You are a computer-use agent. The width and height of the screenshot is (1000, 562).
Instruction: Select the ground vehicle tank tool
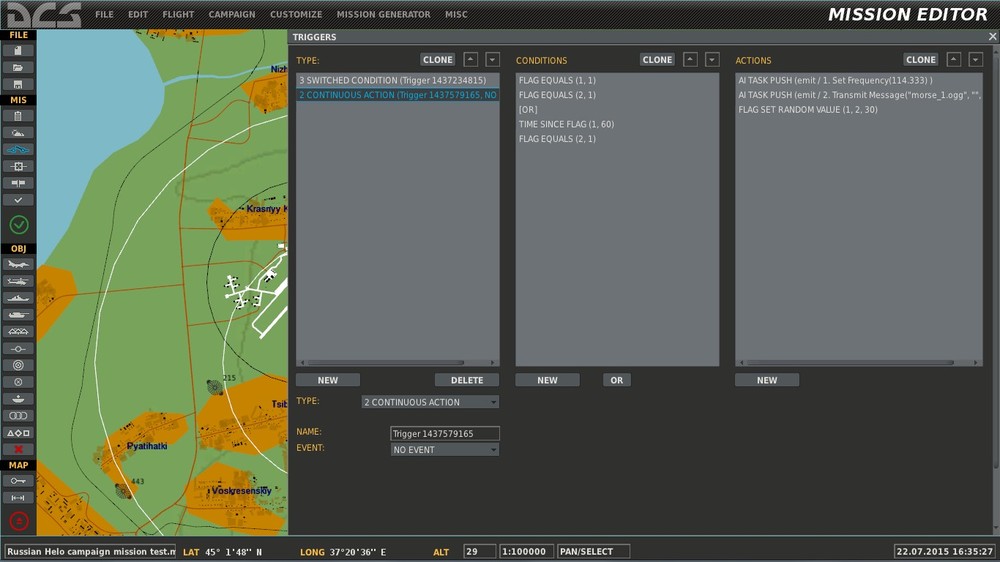18,315
